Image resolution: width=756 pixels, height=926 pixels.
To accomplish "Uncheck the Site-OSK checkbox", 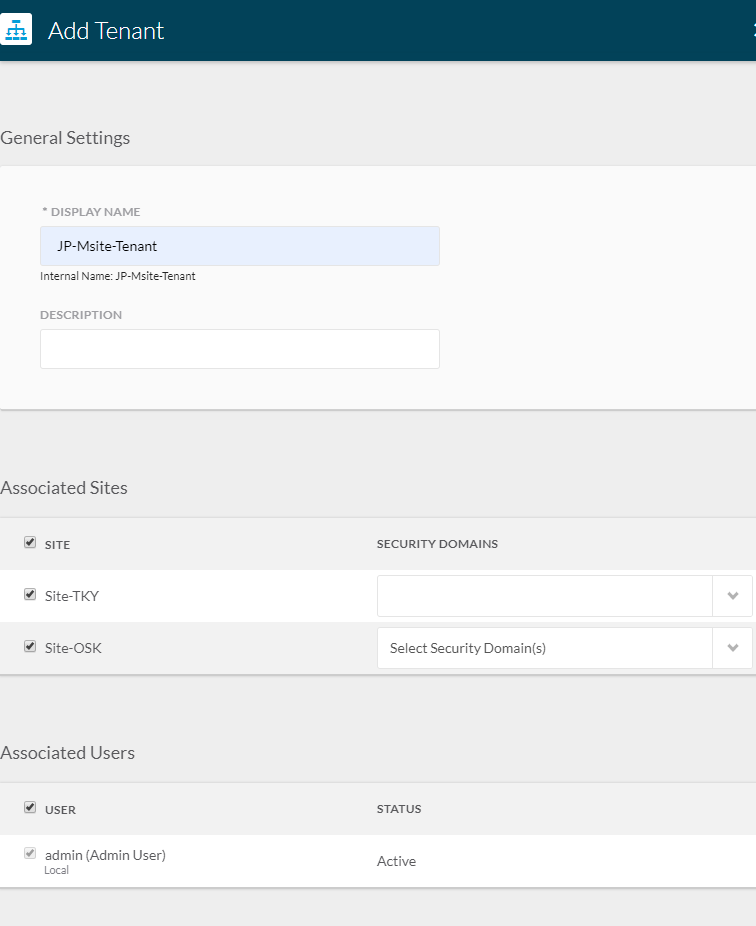I will pyautogui.click(x=30, y=647).
